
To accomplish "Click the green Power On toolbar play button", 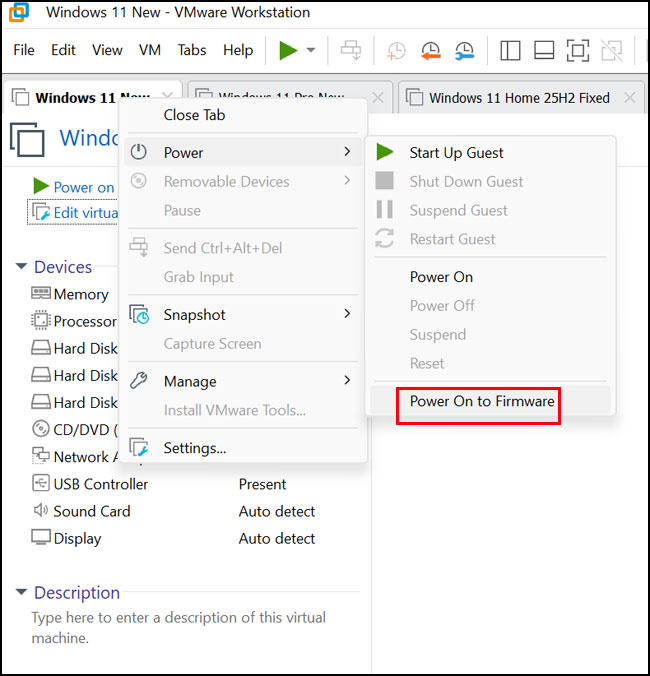I will 288,50.
